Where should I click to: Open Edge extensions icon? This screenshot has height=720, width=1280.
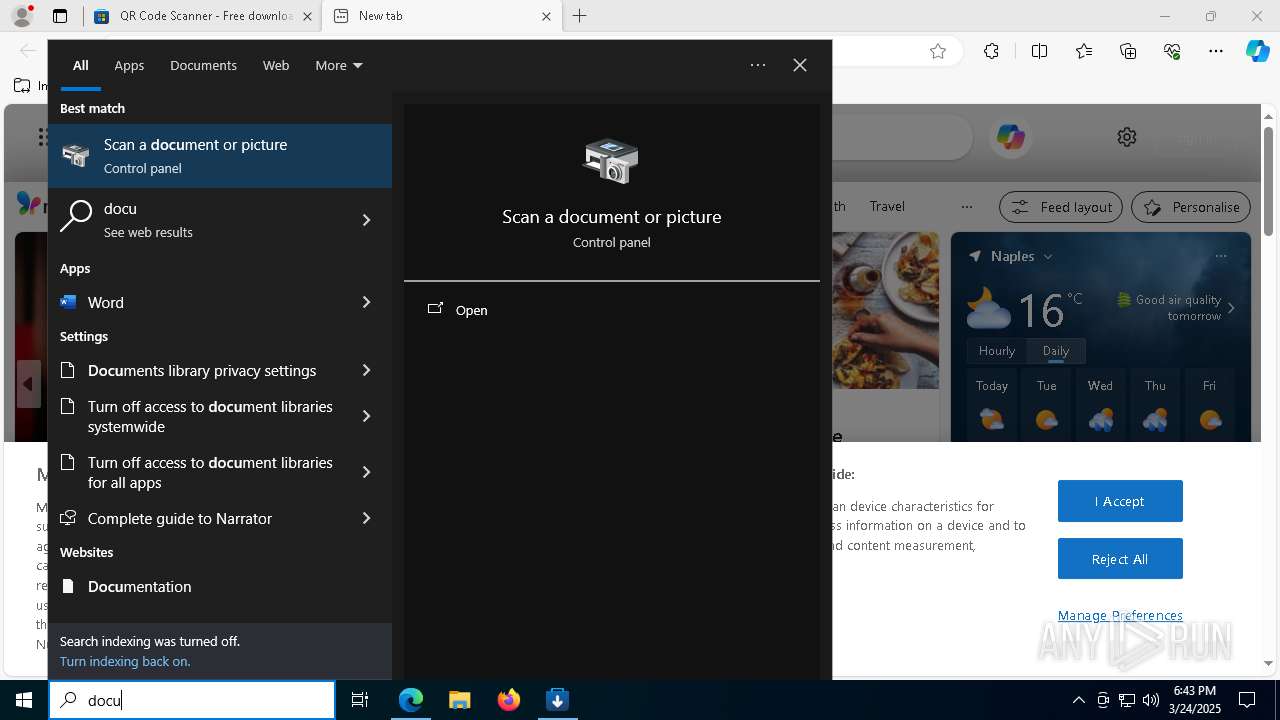(x=991, y=51)
